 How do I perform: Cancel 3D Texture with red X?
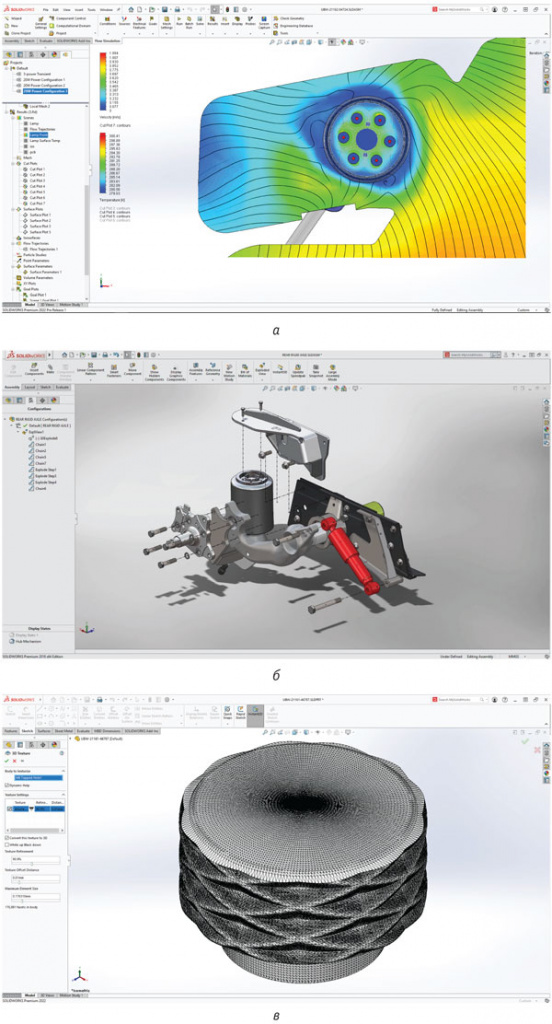[14, 761]
